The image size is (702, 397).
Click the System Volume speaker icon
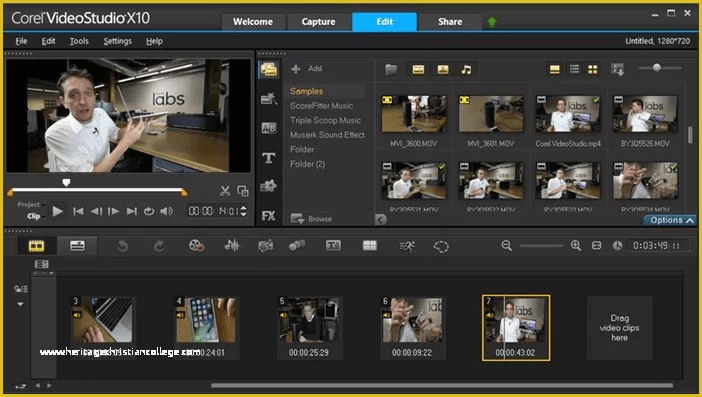point(167,211)
